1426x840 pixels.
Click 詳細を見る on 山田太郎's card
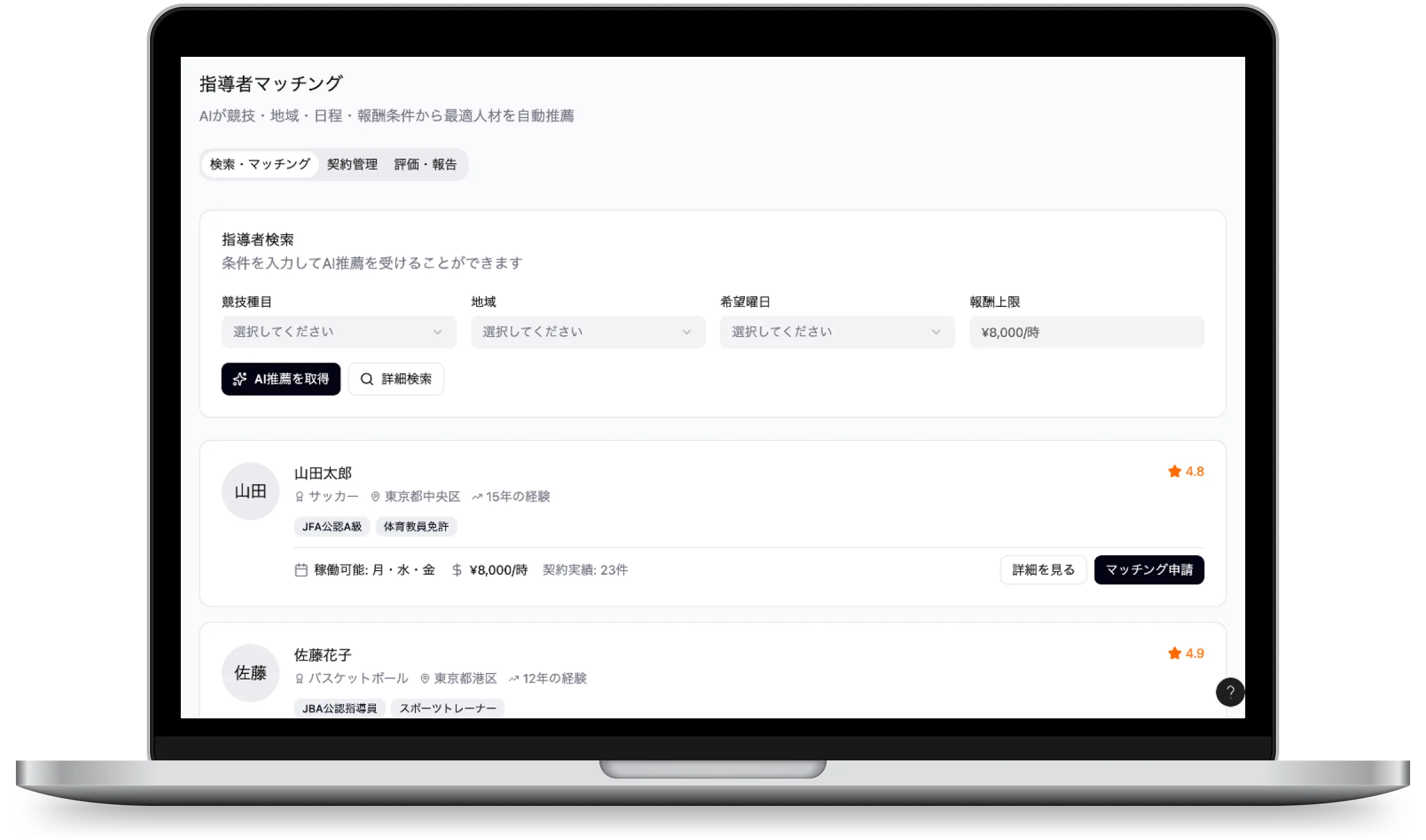pyautogui.click(x=1043, y=569)
